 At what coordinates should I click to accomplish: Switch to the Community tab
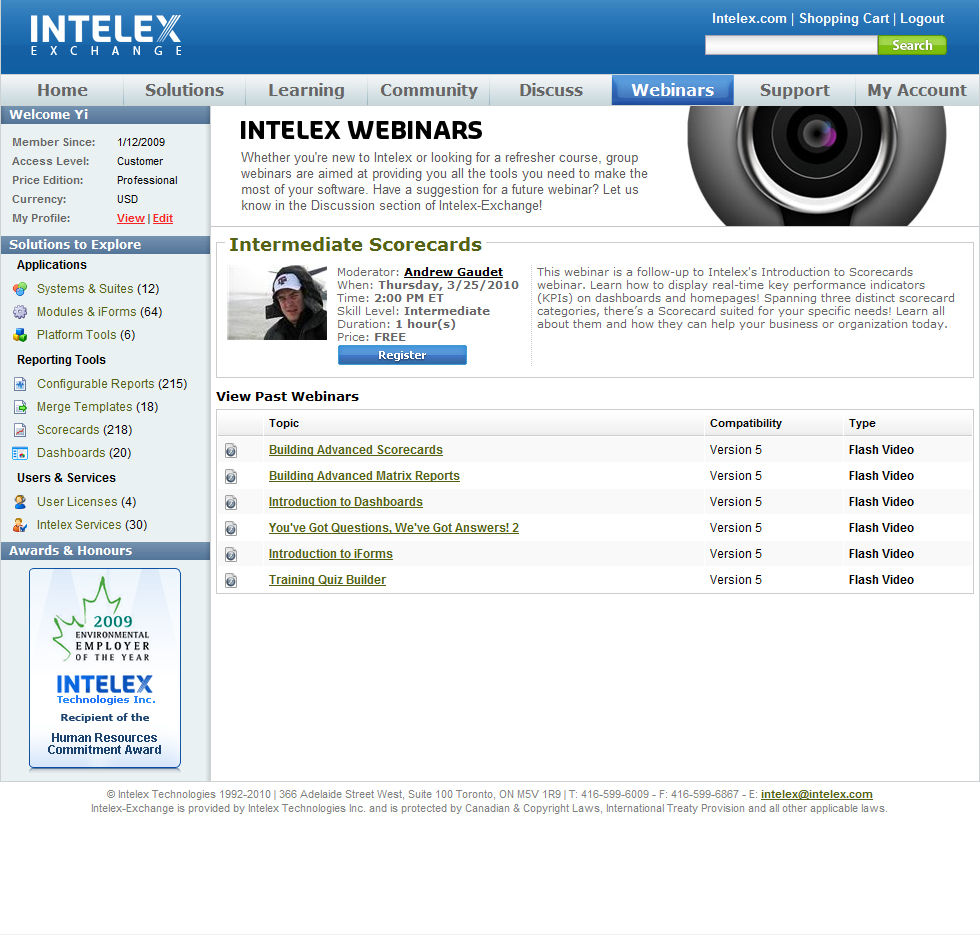coord(429,90)
